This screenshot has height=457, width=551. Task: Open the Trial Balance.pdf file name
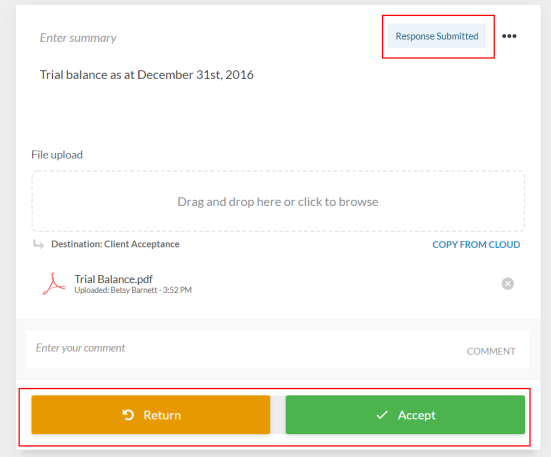coord(114,279)
